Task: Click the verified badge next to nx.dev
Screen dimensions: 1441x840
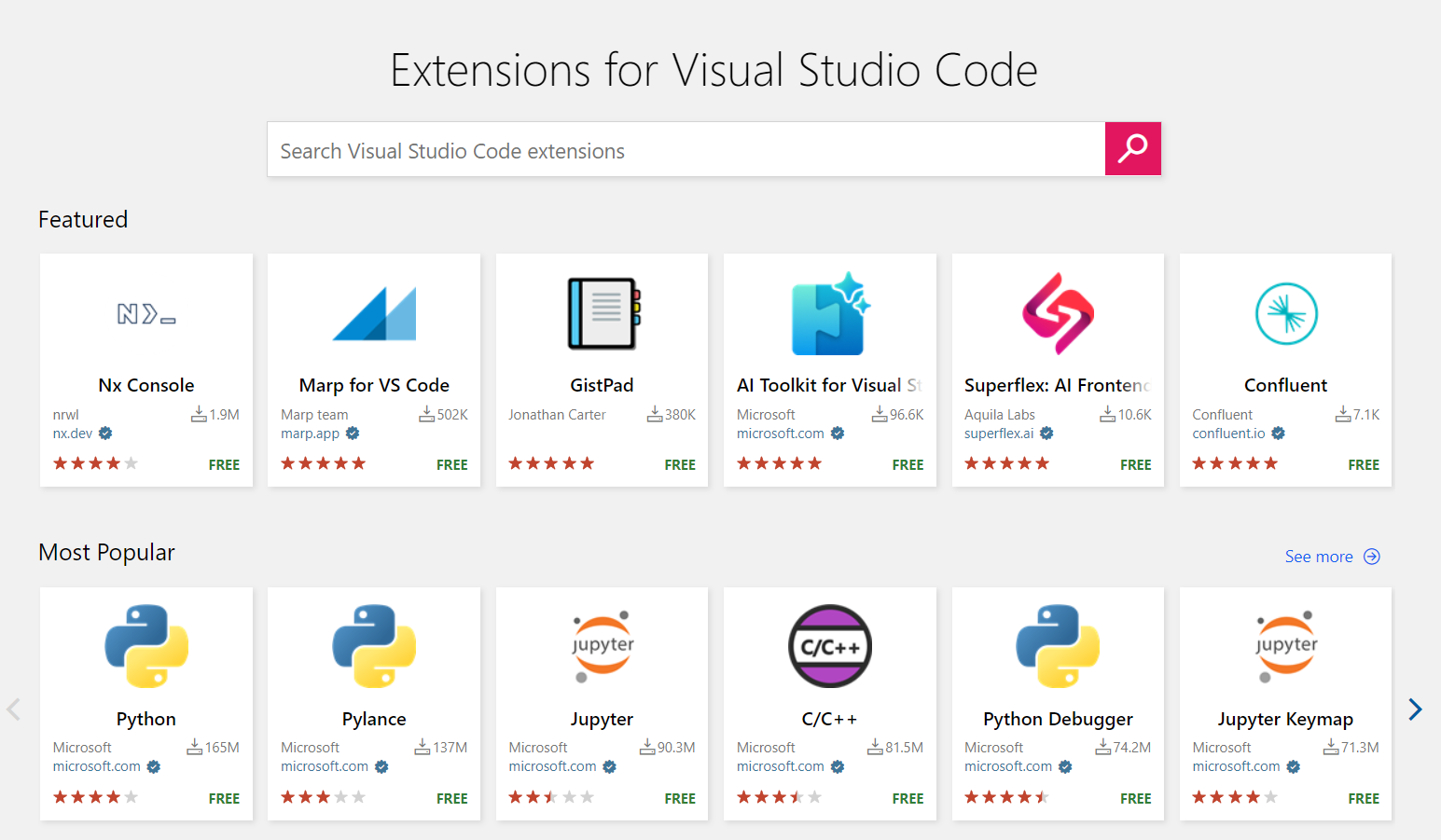Action: [105, 434]
